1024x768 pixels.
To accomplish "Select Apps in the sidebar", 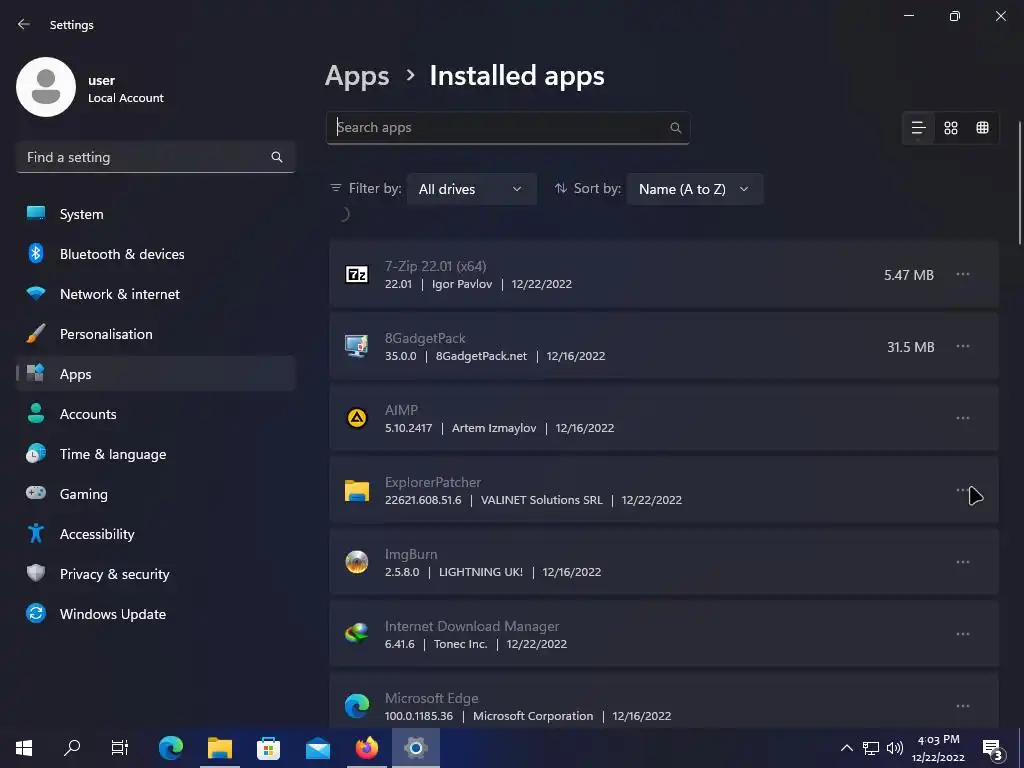I will point(155,374).
